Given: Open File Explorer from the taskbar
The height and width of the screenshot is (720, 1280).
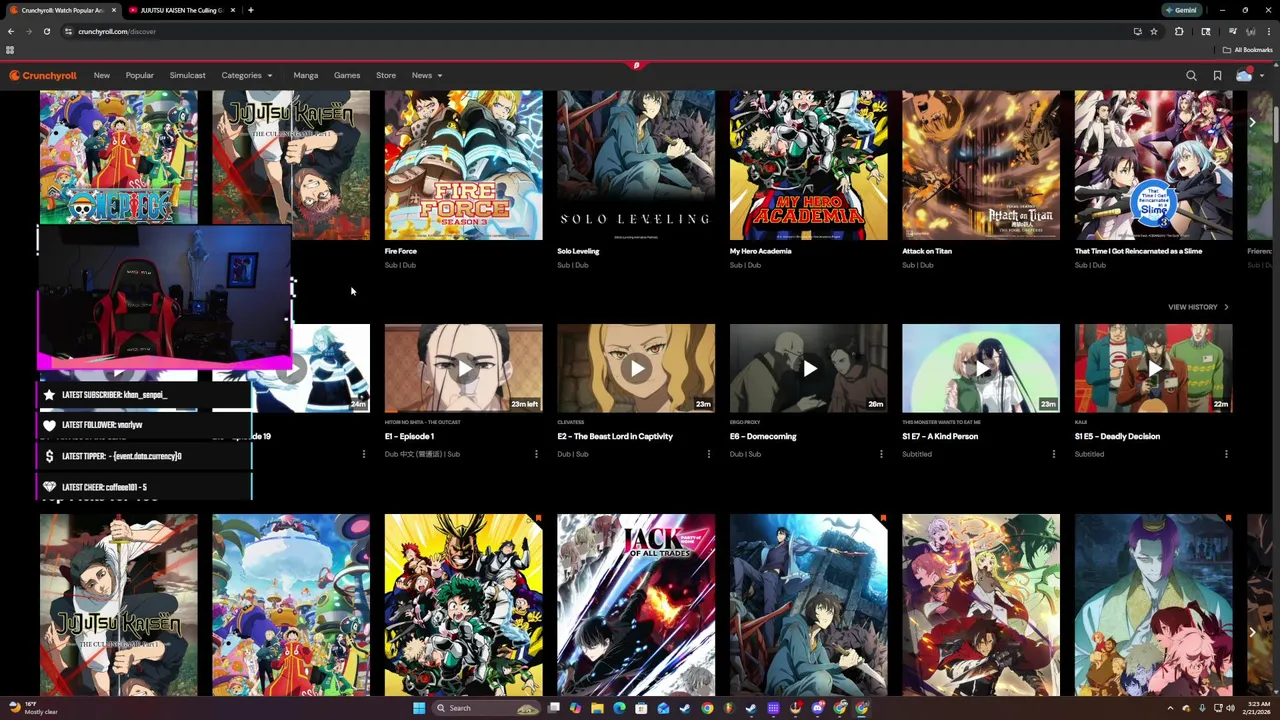Looking at the screenshot, I should (x=597, y=708).
